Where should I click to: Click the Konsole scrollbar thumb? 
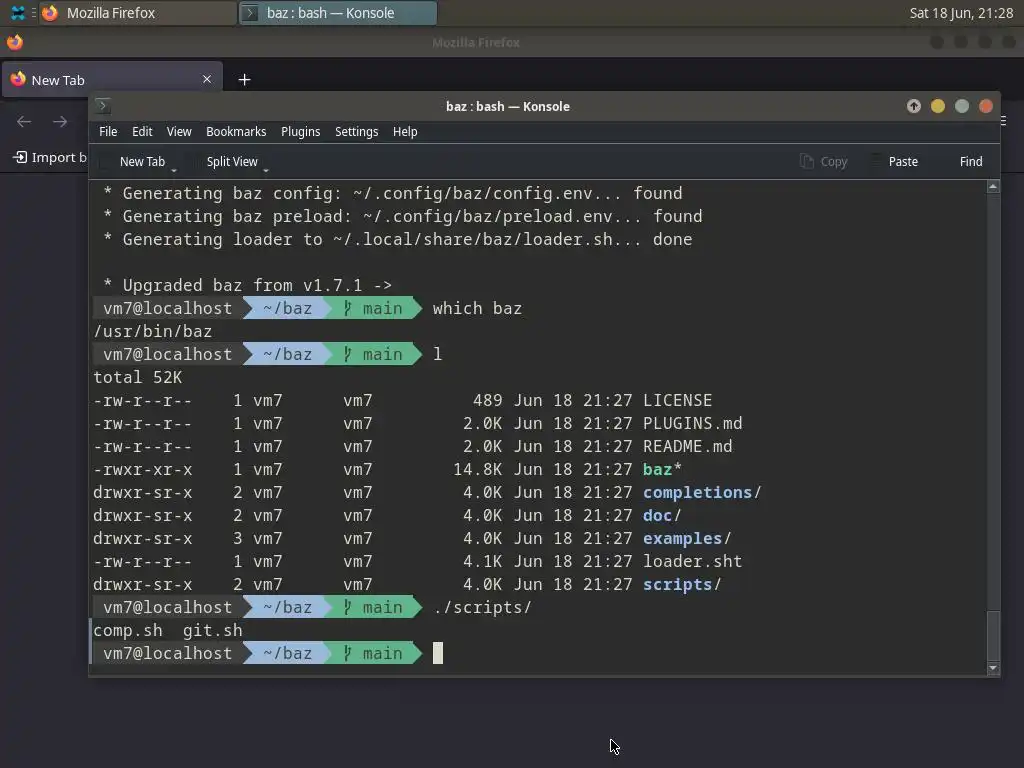pyautogui.click(x=993, y=635)
